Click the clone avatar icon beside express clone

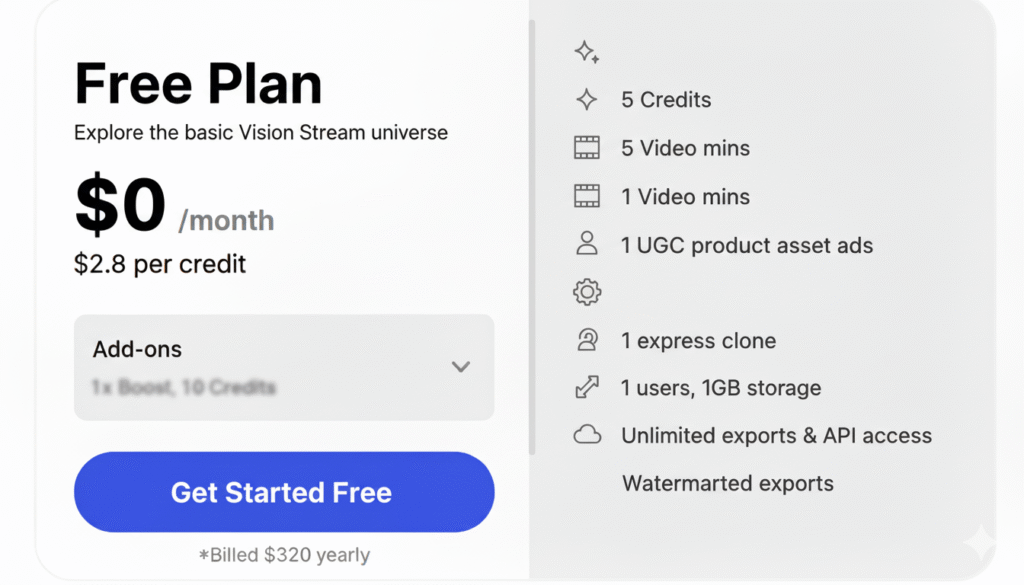tap(587, 340)
